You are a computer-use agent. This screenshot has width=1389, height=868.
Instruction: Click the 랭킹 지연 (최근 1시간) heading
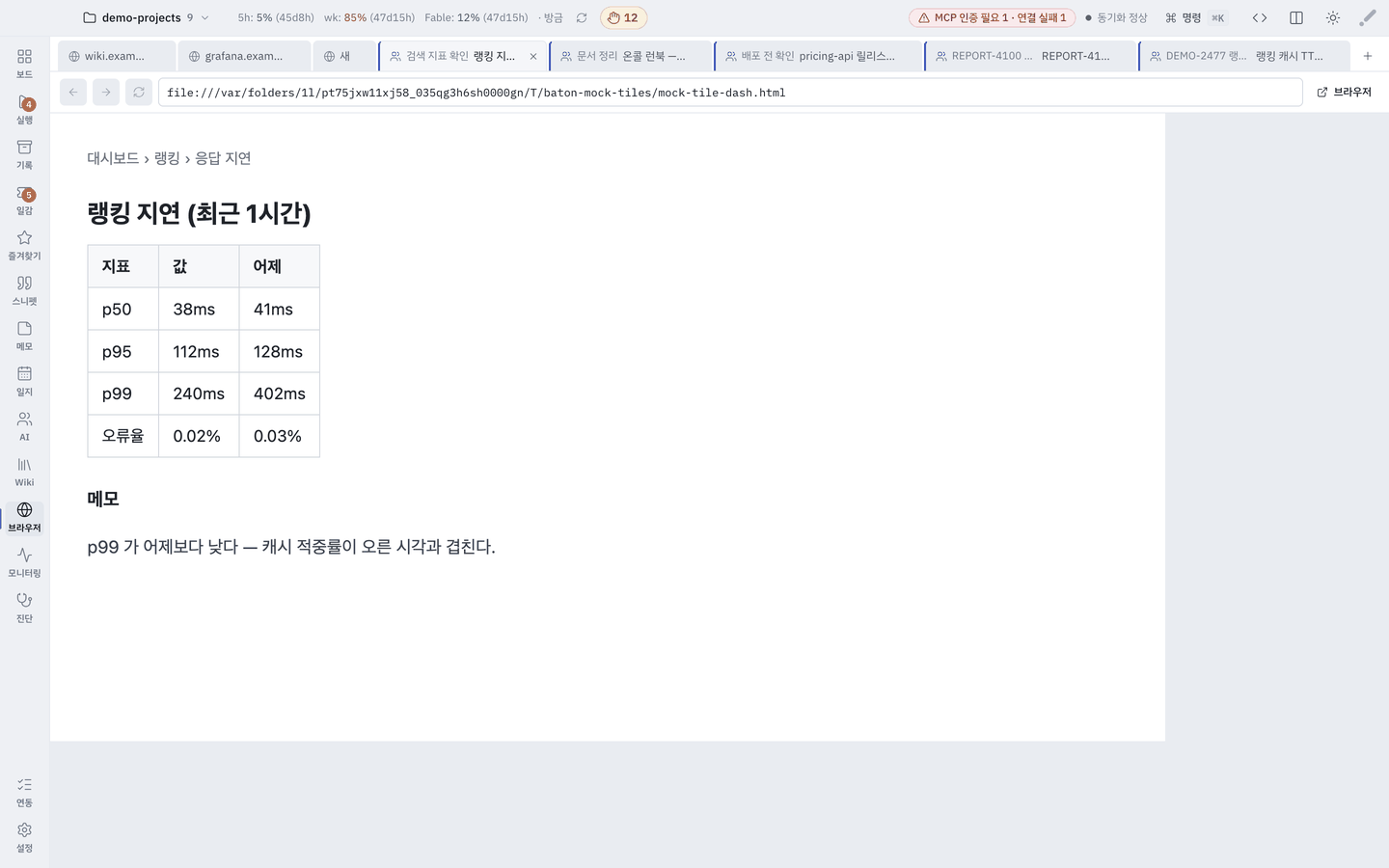[200, 213]
